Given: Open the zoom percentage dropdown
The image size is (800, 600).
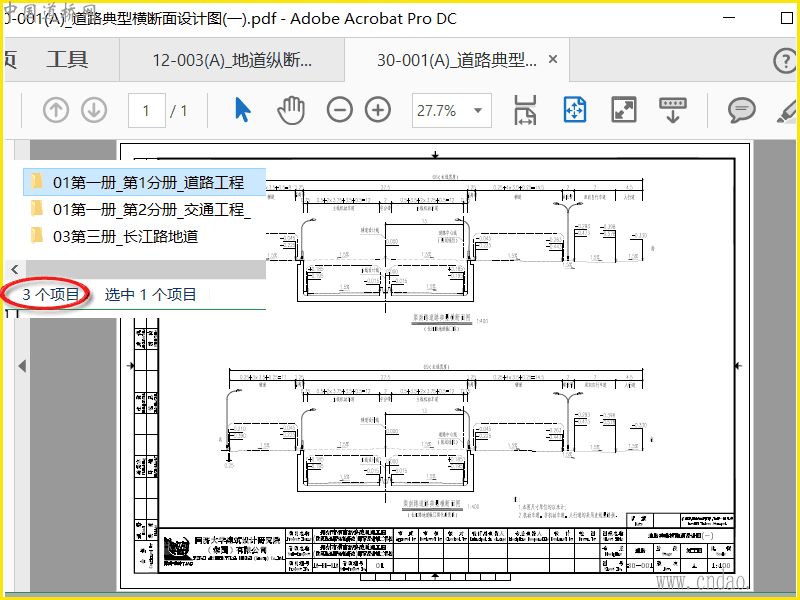Looking at the screenshot, I should point(478,110).
